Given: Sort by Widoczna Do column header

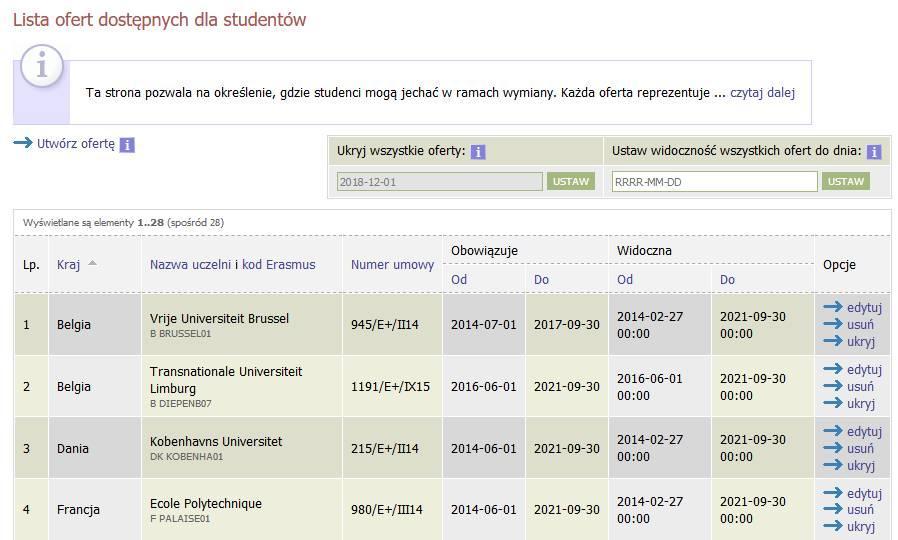Looking at the screenshot, I should point(727,279).
